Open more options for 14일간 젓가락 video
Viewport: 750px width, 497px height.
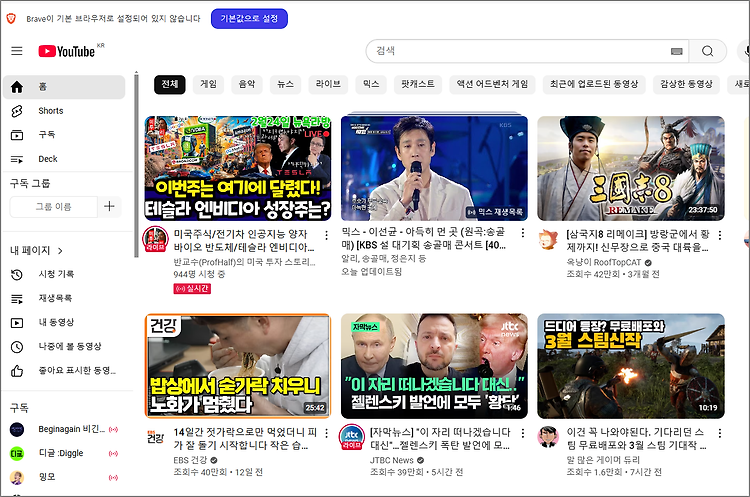tap(326, 433)
